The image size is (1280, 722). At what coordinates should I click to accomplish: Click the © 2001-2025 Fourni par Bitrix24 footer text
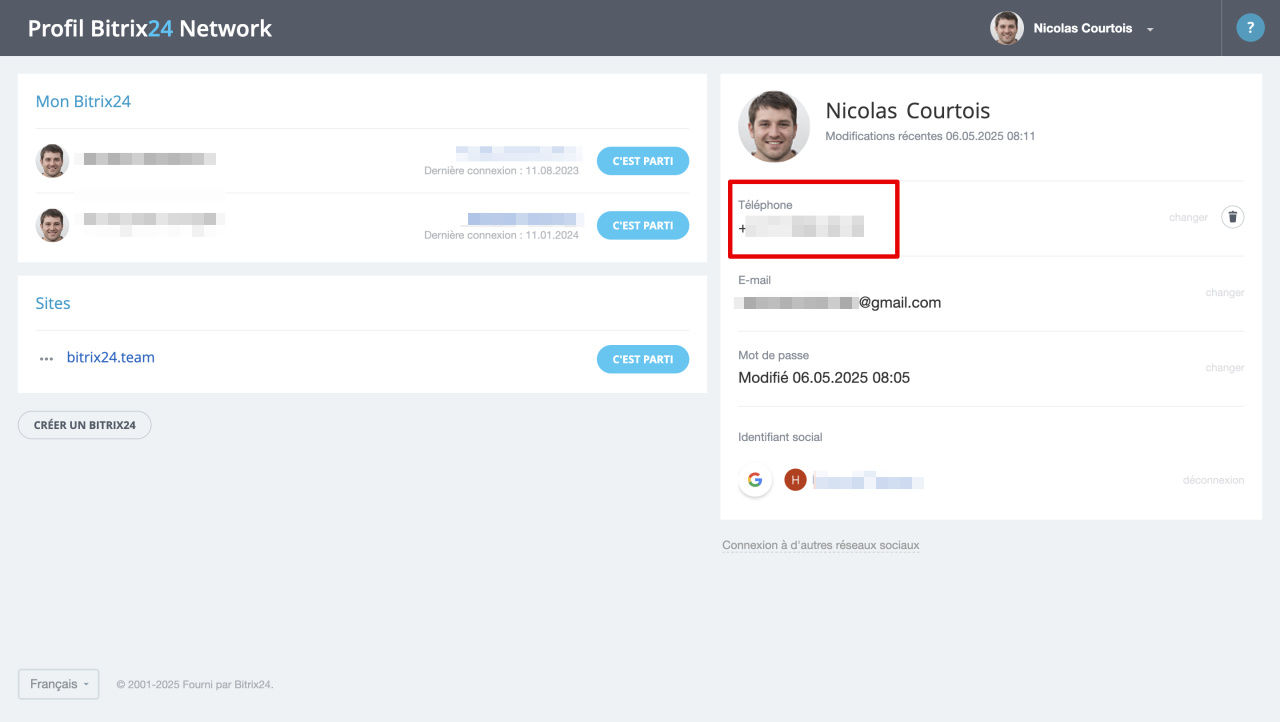click(x=195, y=685)
